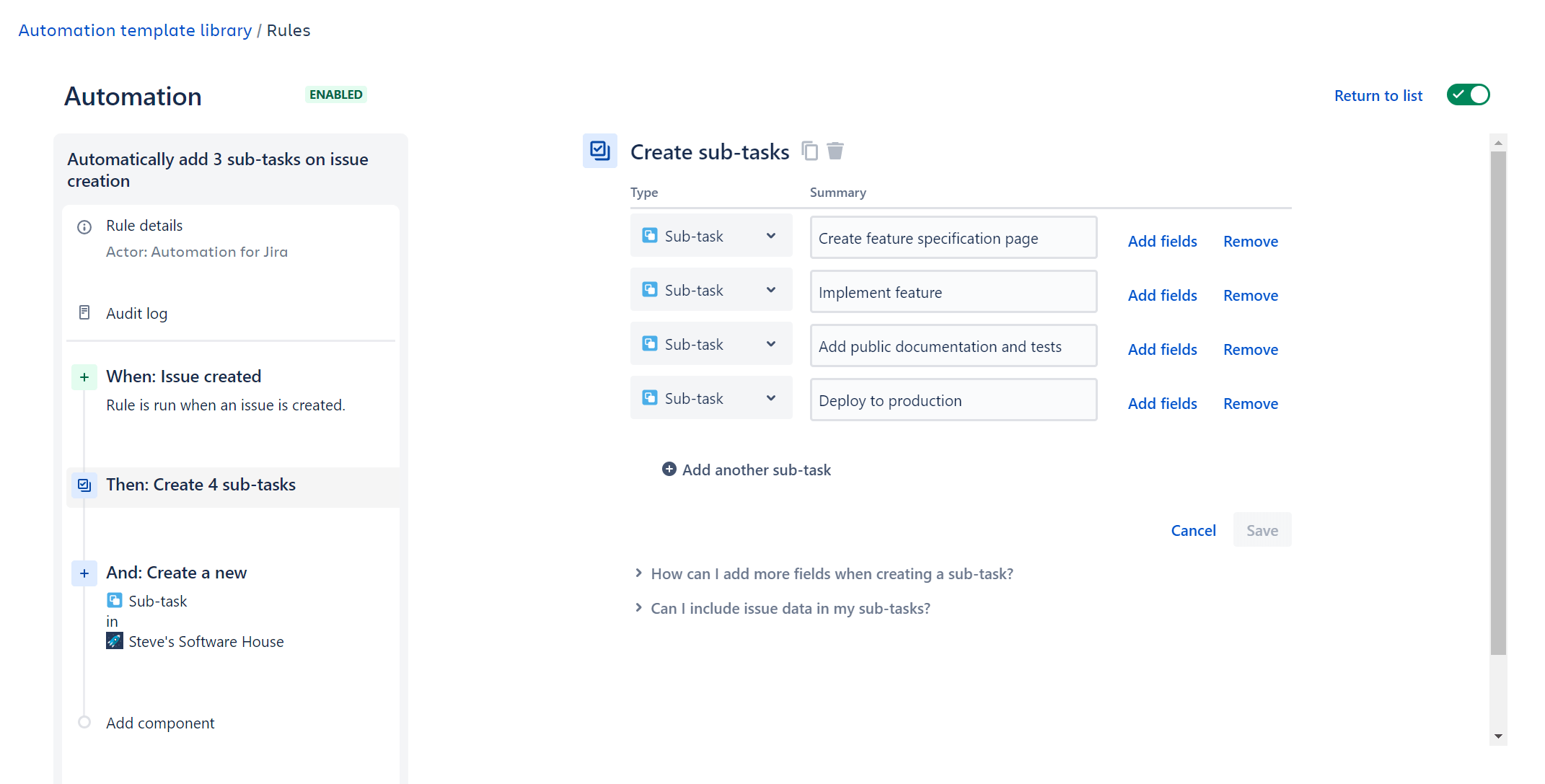Open the Automation template library breadcrumb

coord(135,30)
